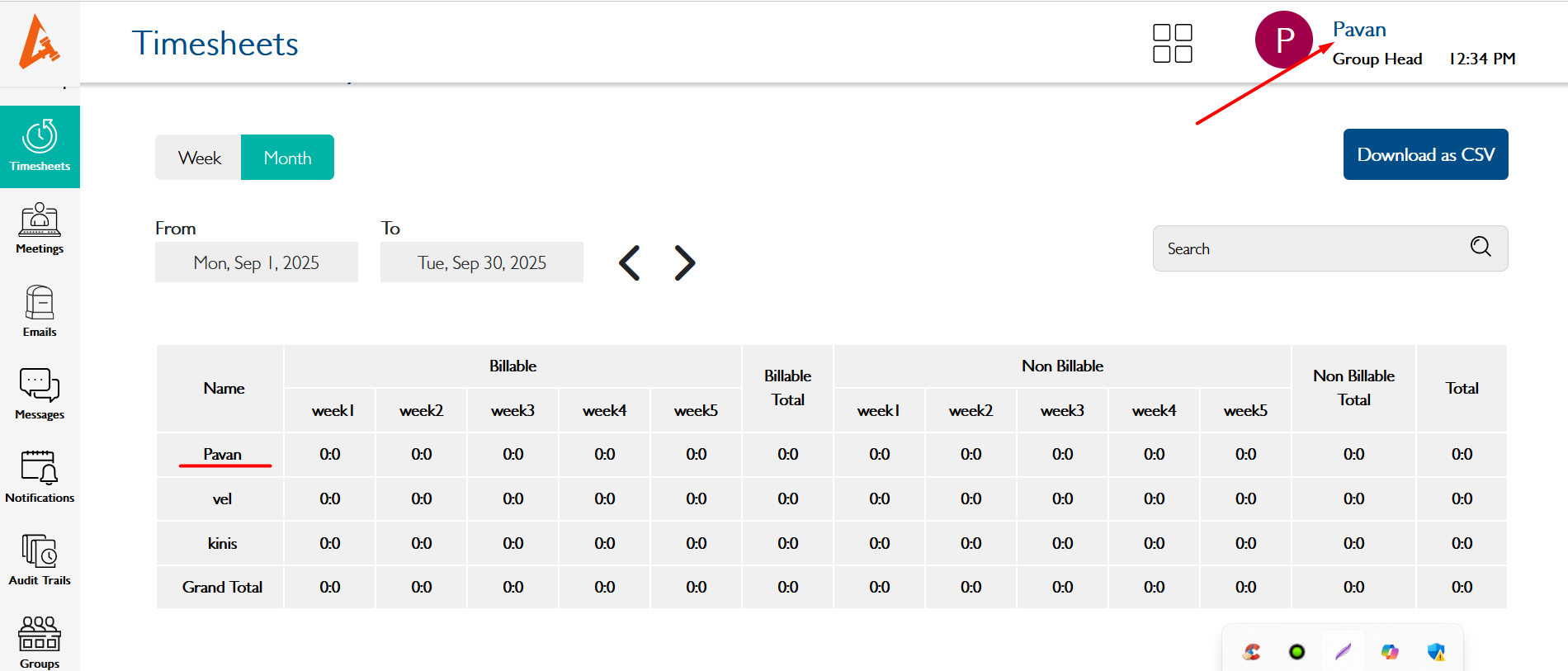Open the Emails section
The height and width of the screenshot is (671, 1568).
click(40, 311)
